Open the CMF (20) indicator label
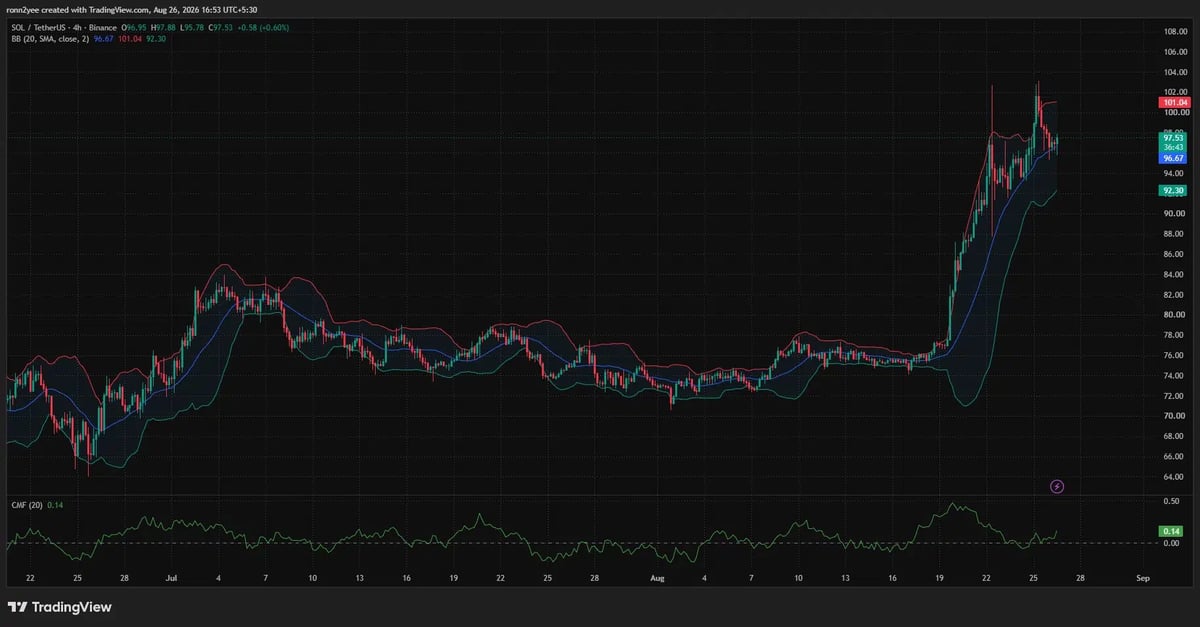1200x627 pixels. (x=27, y=505)
